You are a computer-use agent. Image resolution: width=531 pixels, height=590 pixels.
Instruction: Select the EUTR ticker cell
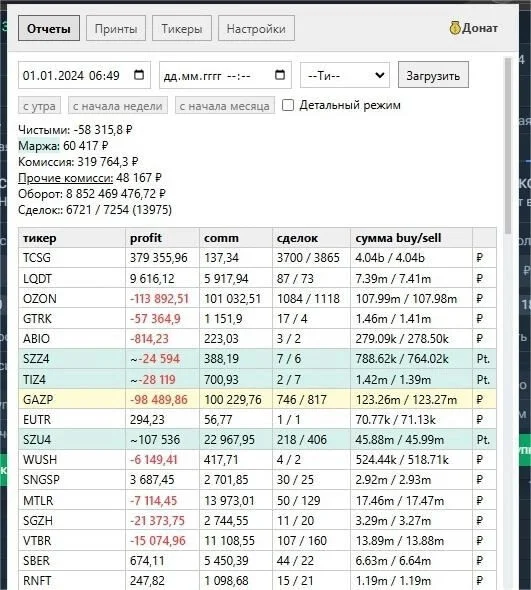click(x=72, y=419)
